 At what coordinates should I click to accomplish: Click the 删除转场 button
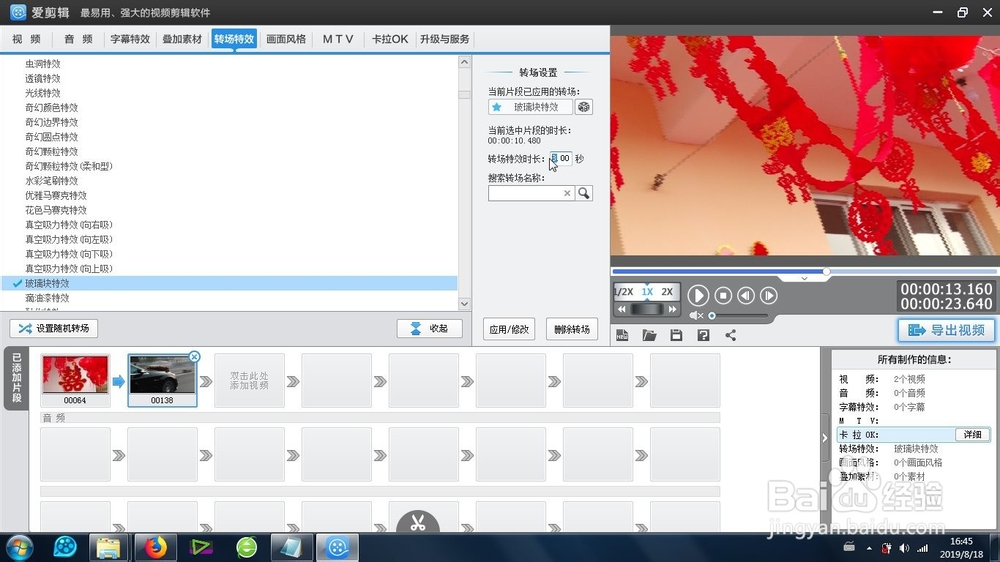(x=572, y=329)
